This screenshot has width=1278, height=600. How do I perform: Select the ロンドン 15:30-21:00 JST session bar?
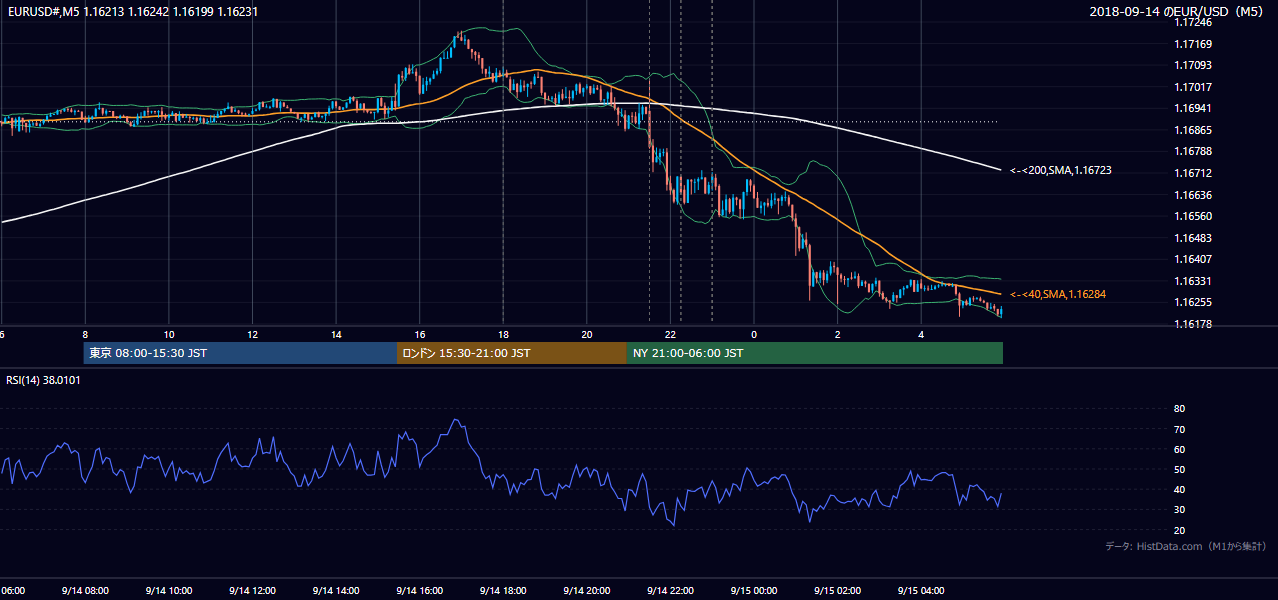(512, 353)
